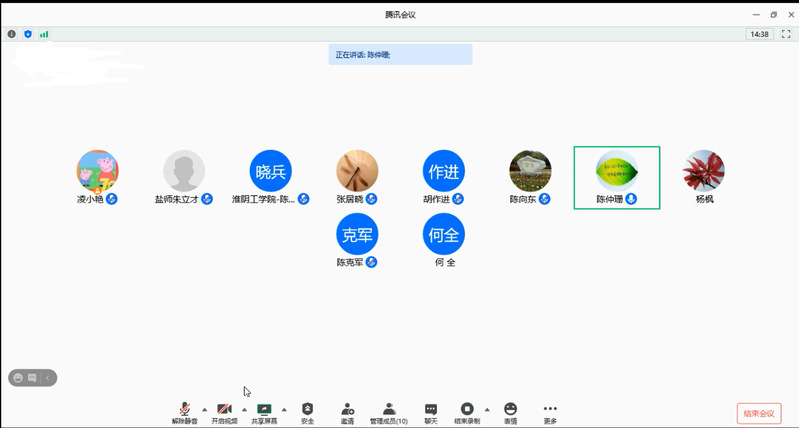Open video options arrow beside 开启视频
The image size is (799, 428).
[244, 409]
